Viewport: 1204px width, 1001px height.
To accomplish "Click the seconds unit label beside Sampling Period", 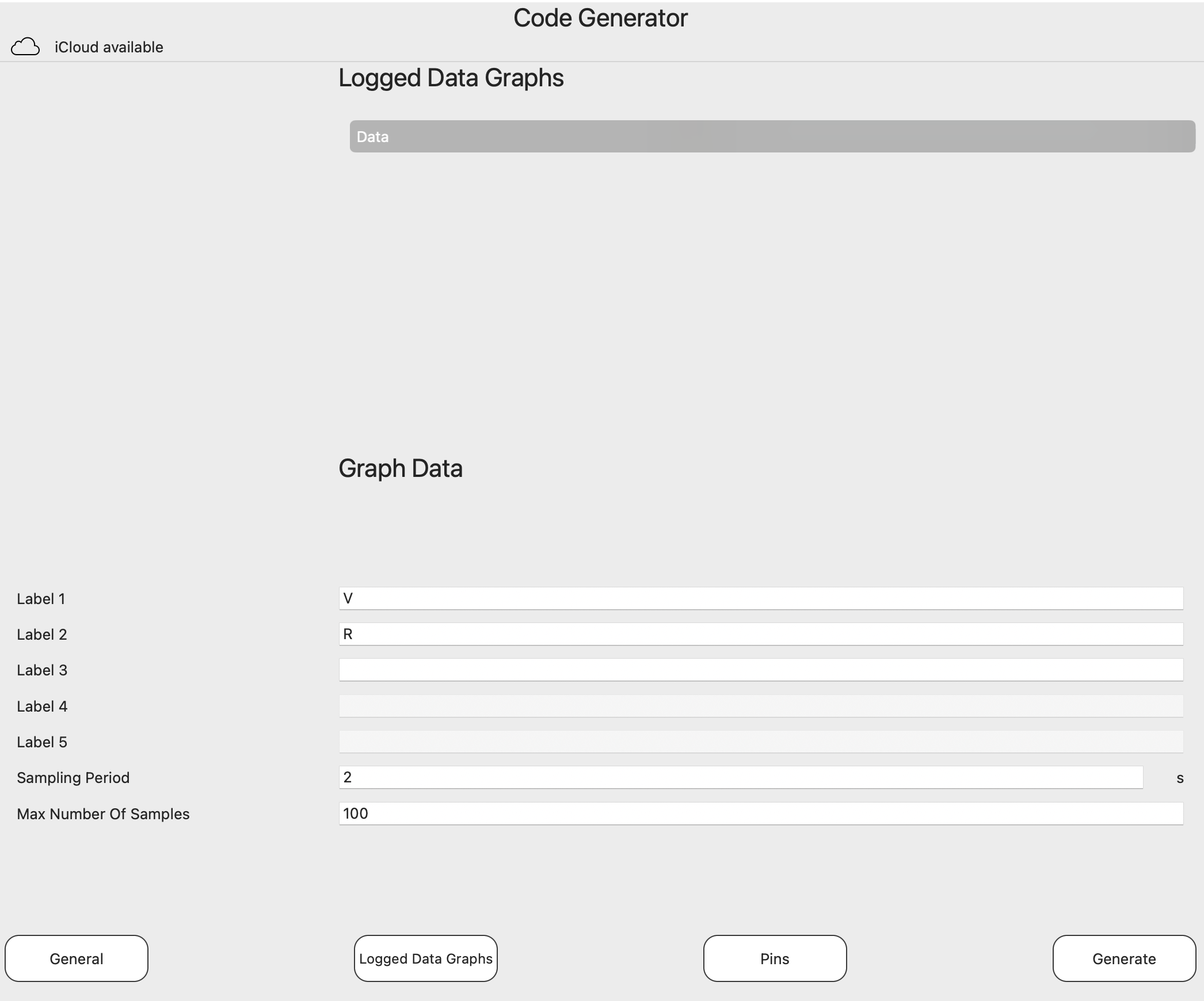I will (x=1179, y=778).
